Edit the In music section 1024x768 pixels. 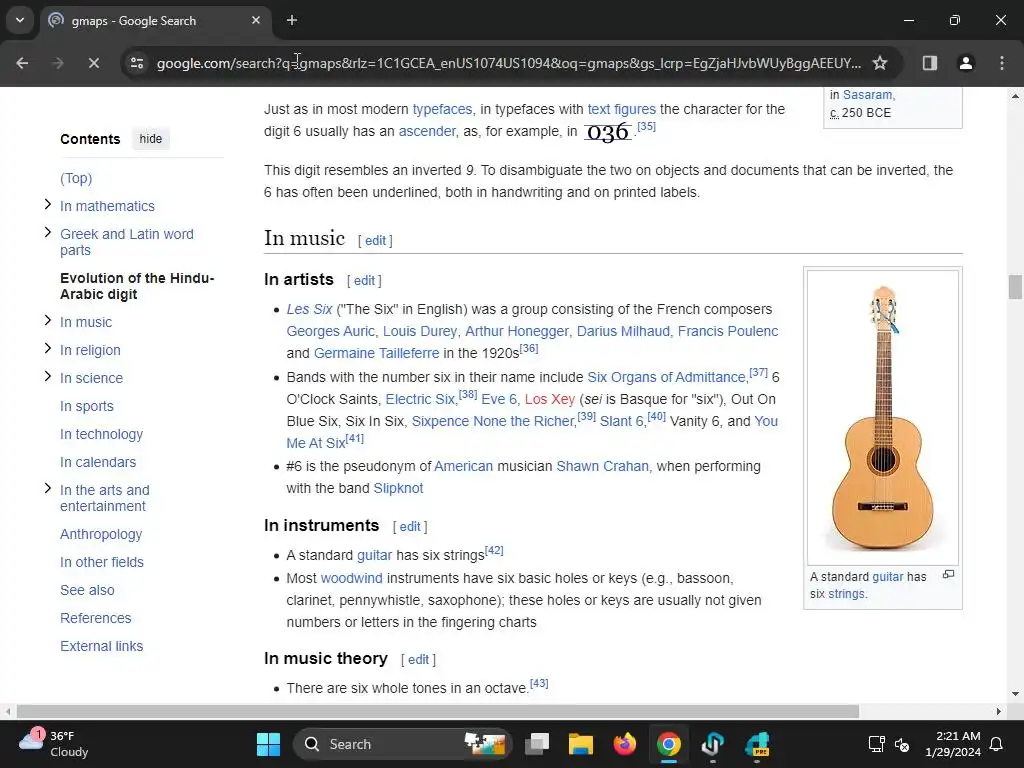[376, 241]
